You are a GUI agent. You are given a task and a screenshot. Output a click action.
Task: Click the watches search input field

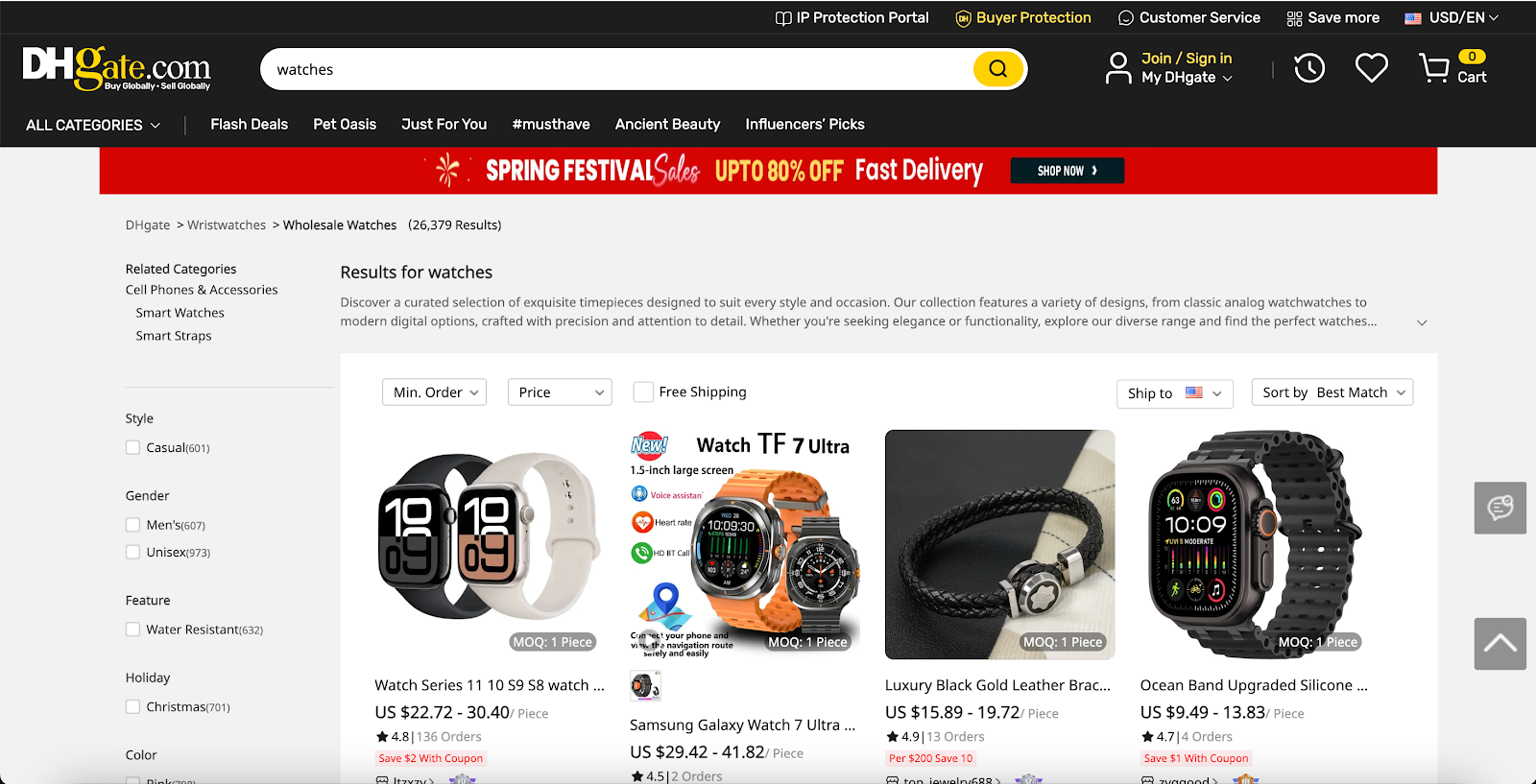click(614, 69)
